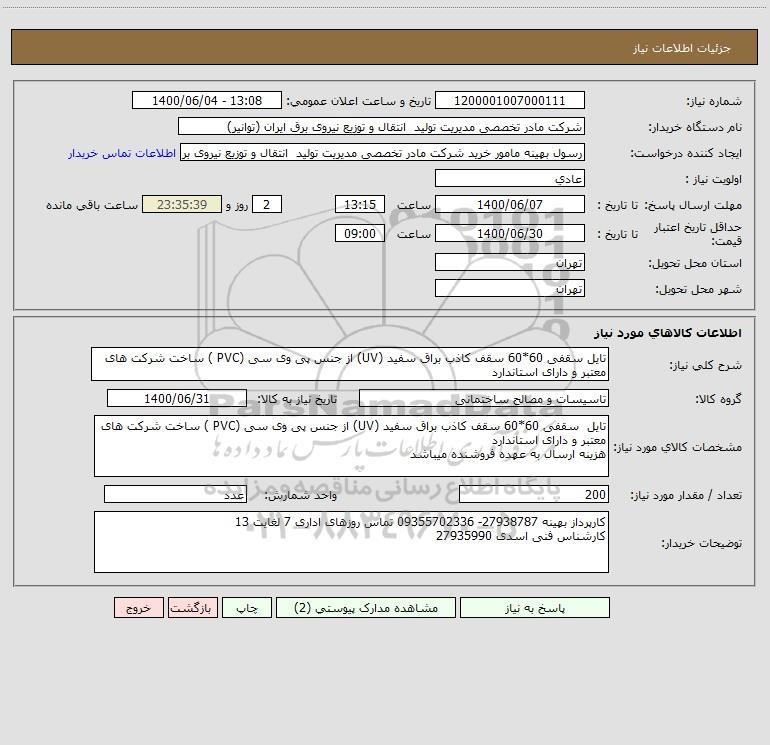Click the goods group field 'تاسیسات و مصالح ساختمانی'

point(484,398)
